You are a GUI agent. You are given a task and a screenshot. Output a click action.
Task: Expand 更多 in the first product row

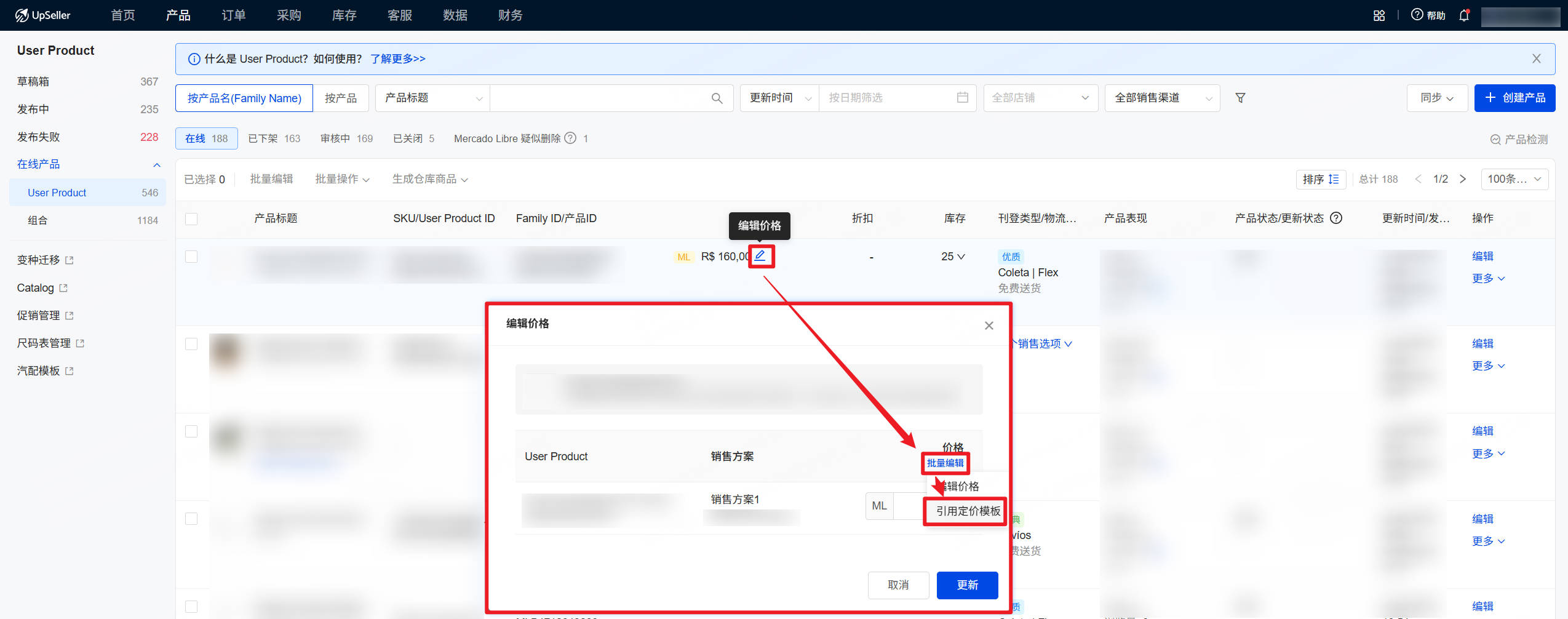[1488, 279]
